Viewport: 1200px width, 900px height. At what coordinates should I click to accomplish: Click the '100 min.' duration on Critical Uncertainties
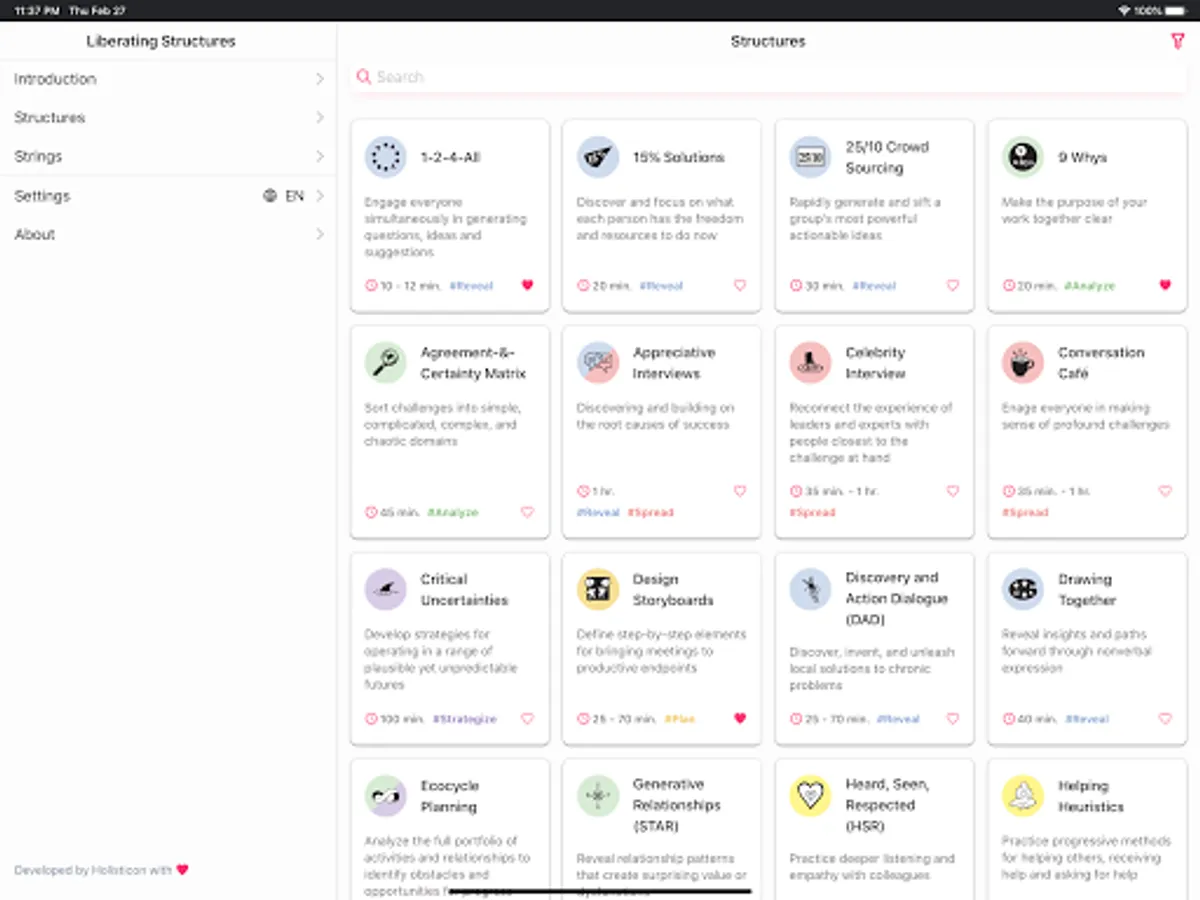coord(402,719)
